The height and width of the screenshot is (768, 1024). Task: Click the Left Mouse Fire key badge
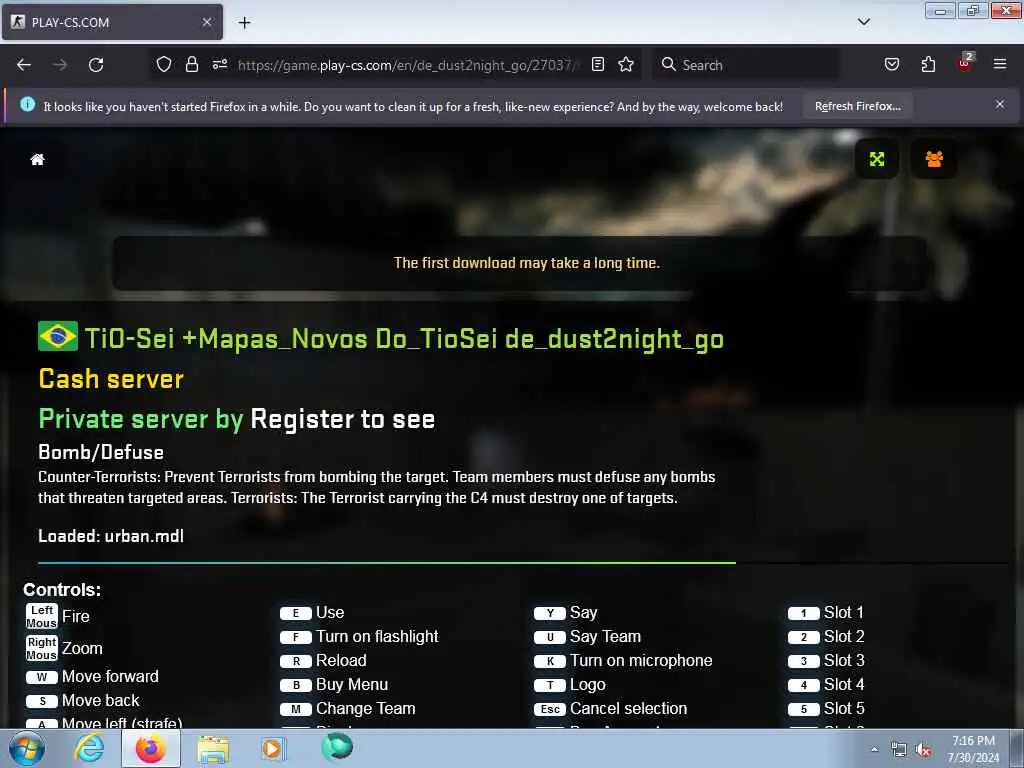42,616
